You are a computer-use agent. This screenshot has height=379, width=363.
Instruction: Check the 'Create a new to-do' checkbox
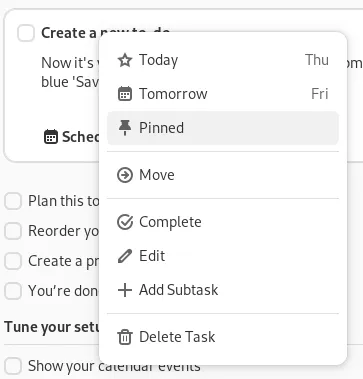pos(26,33)
